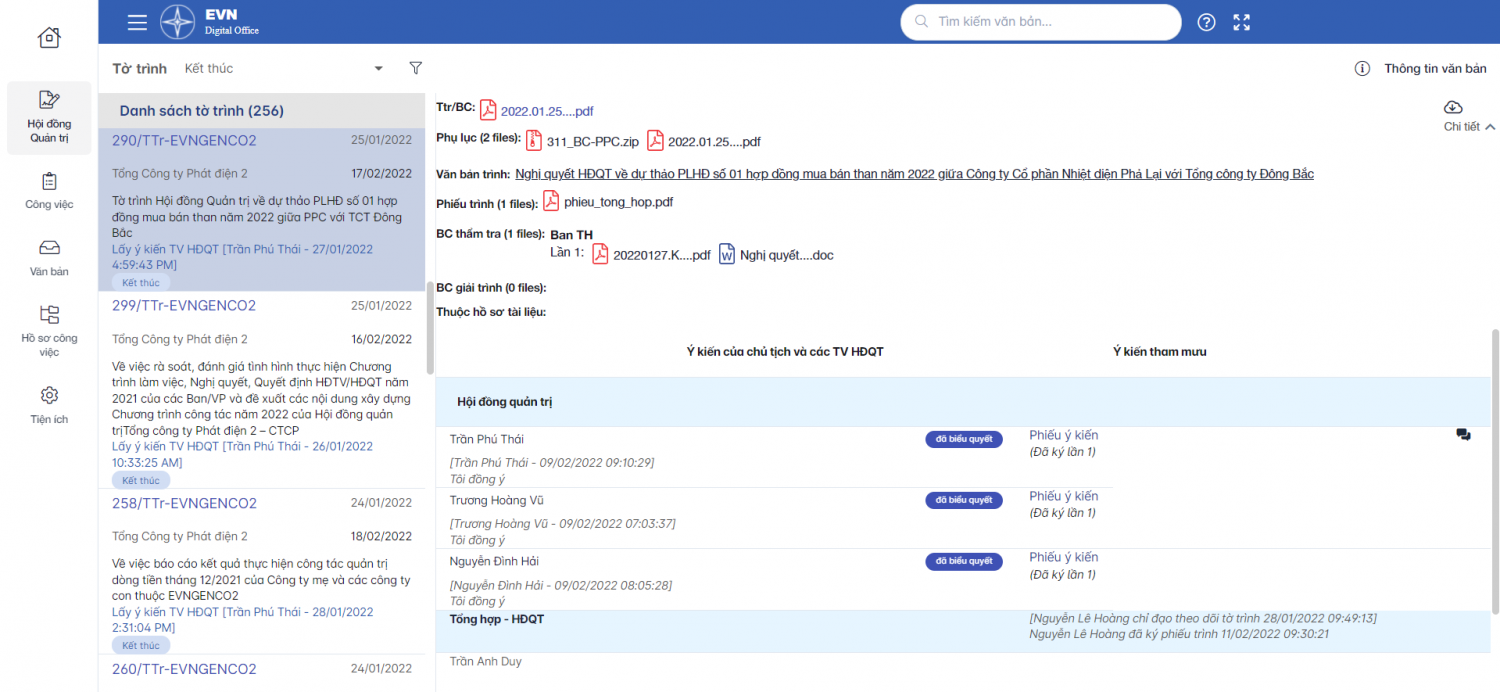
Task: Open the Nghị quyết HĐQT draft link
Action: (914, 174)
